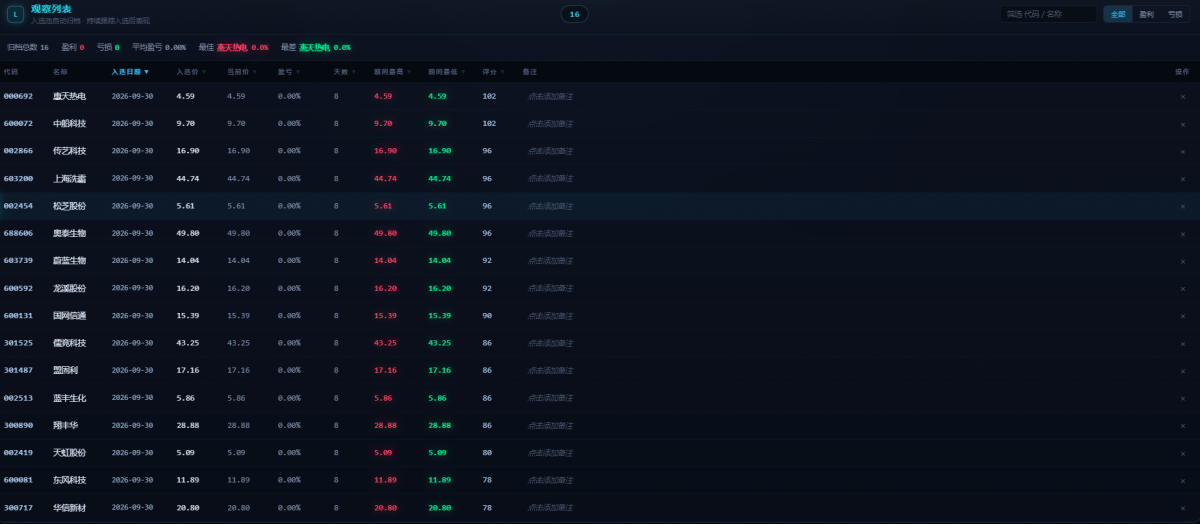
Task: Select the stock name 华信新材
Action: (x=69, y=508)
